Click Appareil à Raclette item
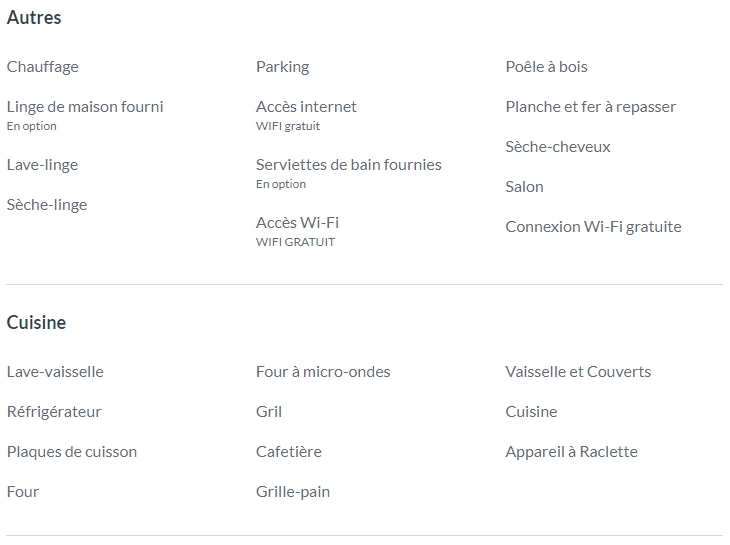 (572, 452)
